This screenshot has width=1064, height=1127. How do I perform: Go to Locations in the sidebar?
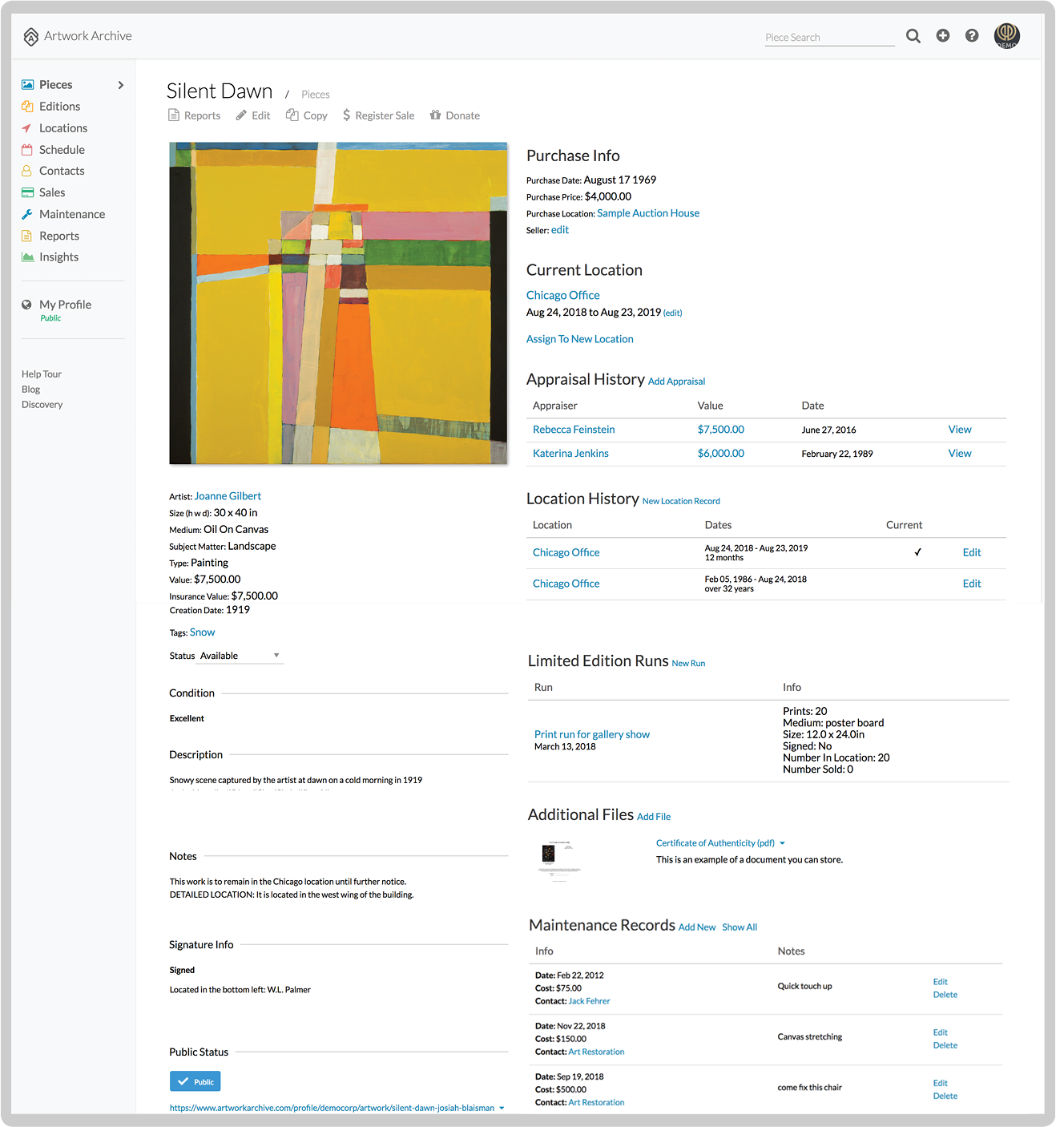click(62, 128)
